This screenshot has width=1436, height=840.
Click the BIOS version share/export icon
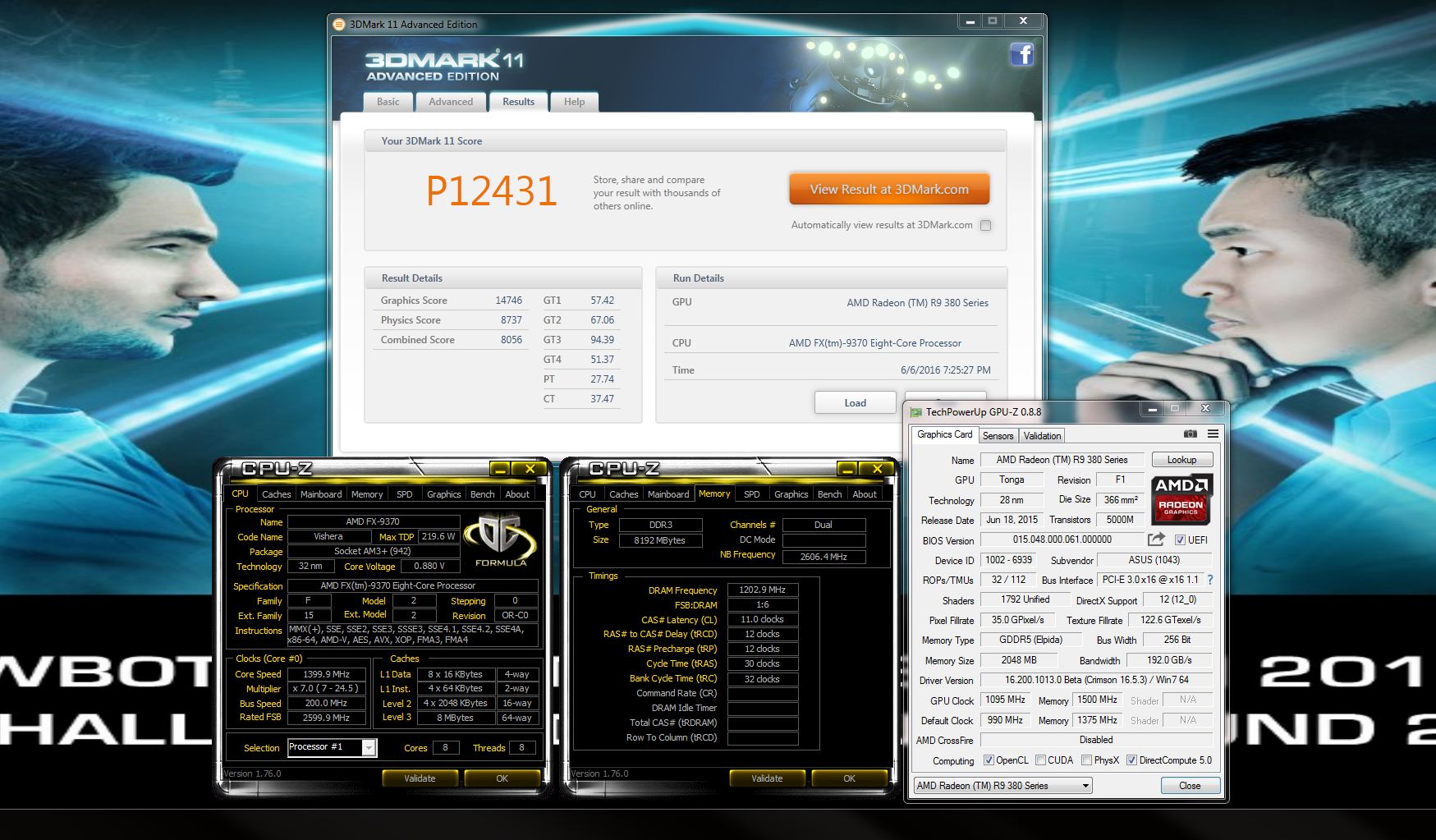click(x=1156, y=539)
